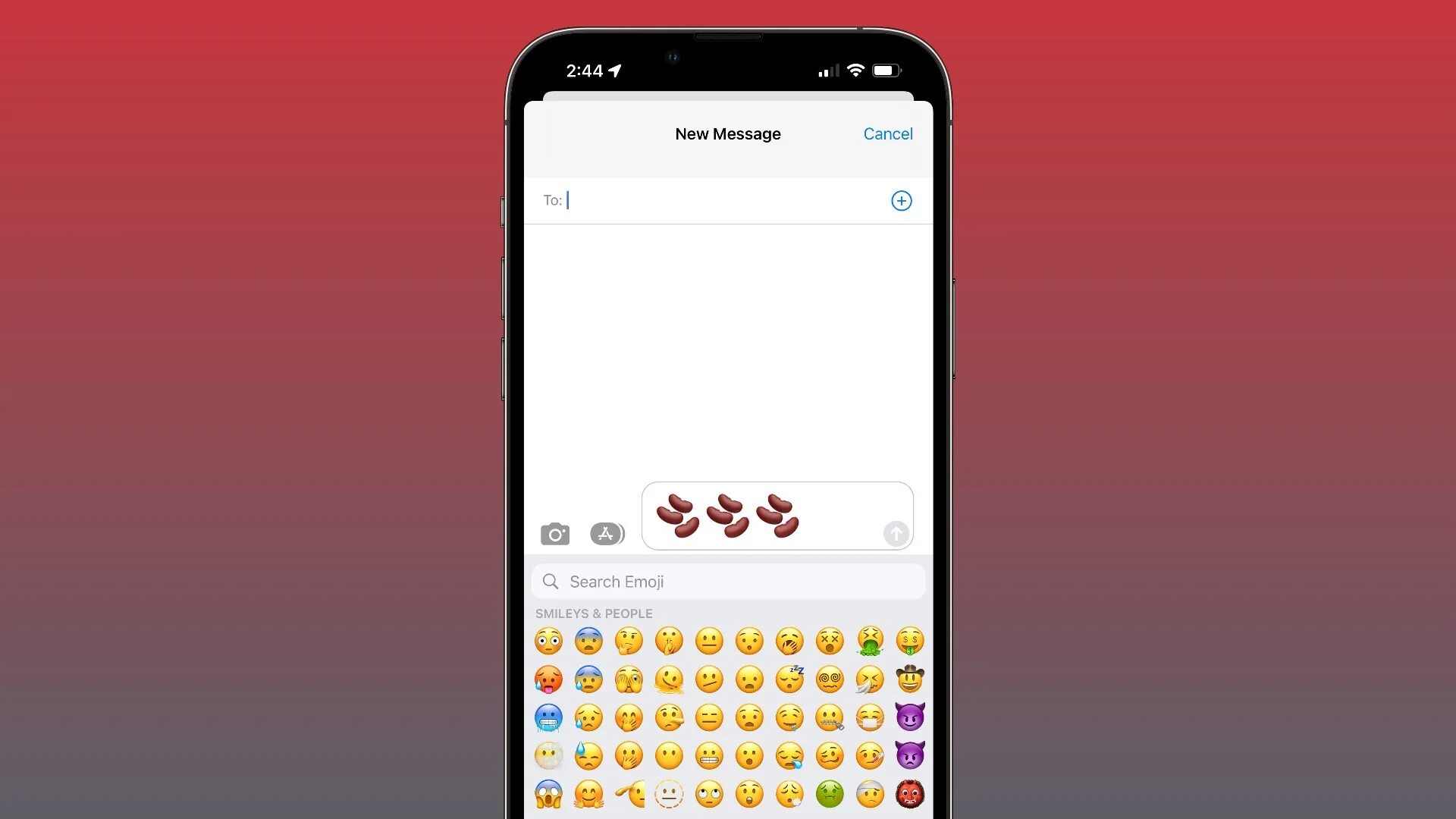Tap the cowboy hat face emoji
The height and width of the screenshot is (819, 1456).
(910, 679)
